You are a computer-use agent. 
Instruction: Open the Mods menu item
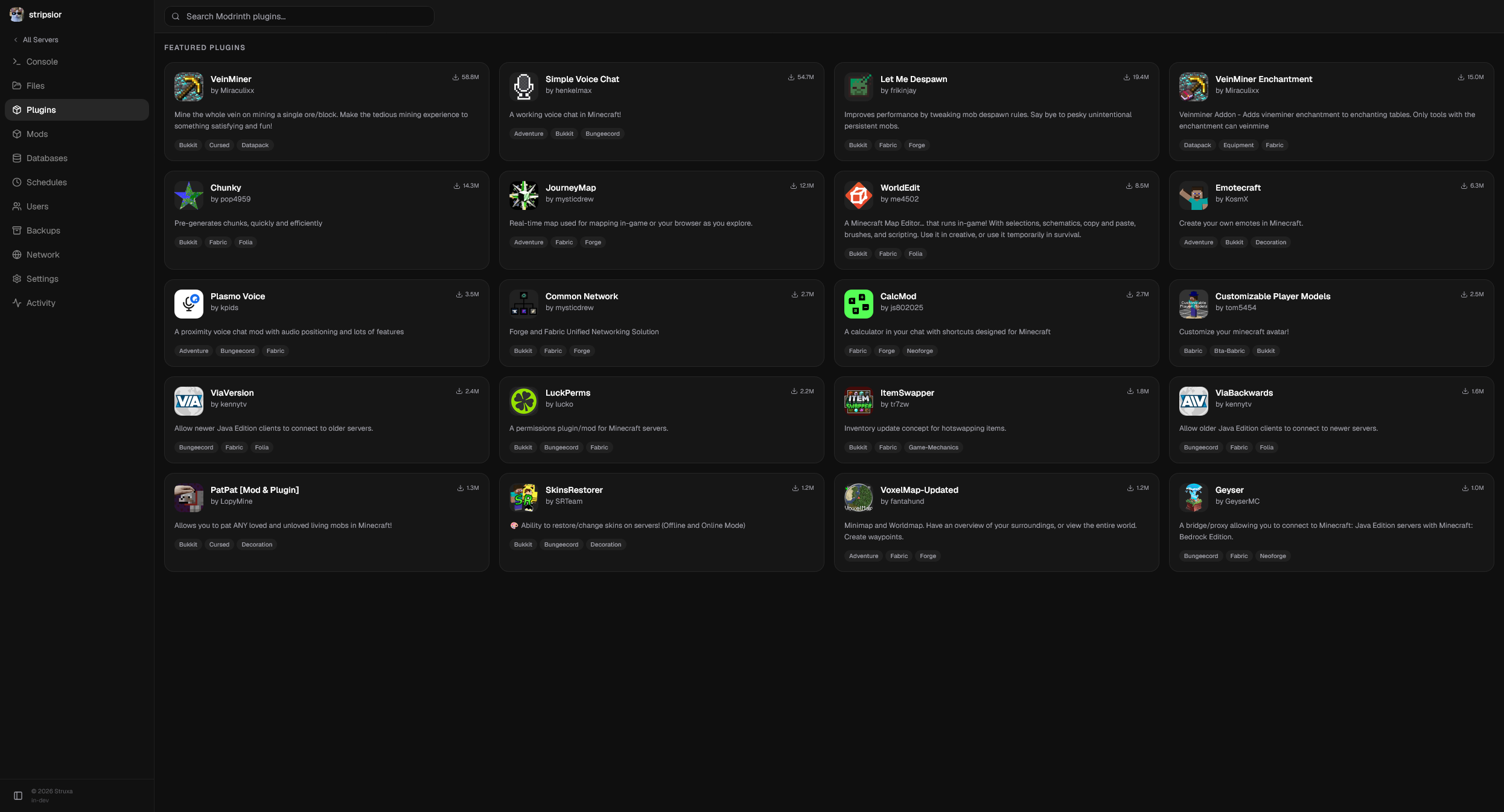77,134
